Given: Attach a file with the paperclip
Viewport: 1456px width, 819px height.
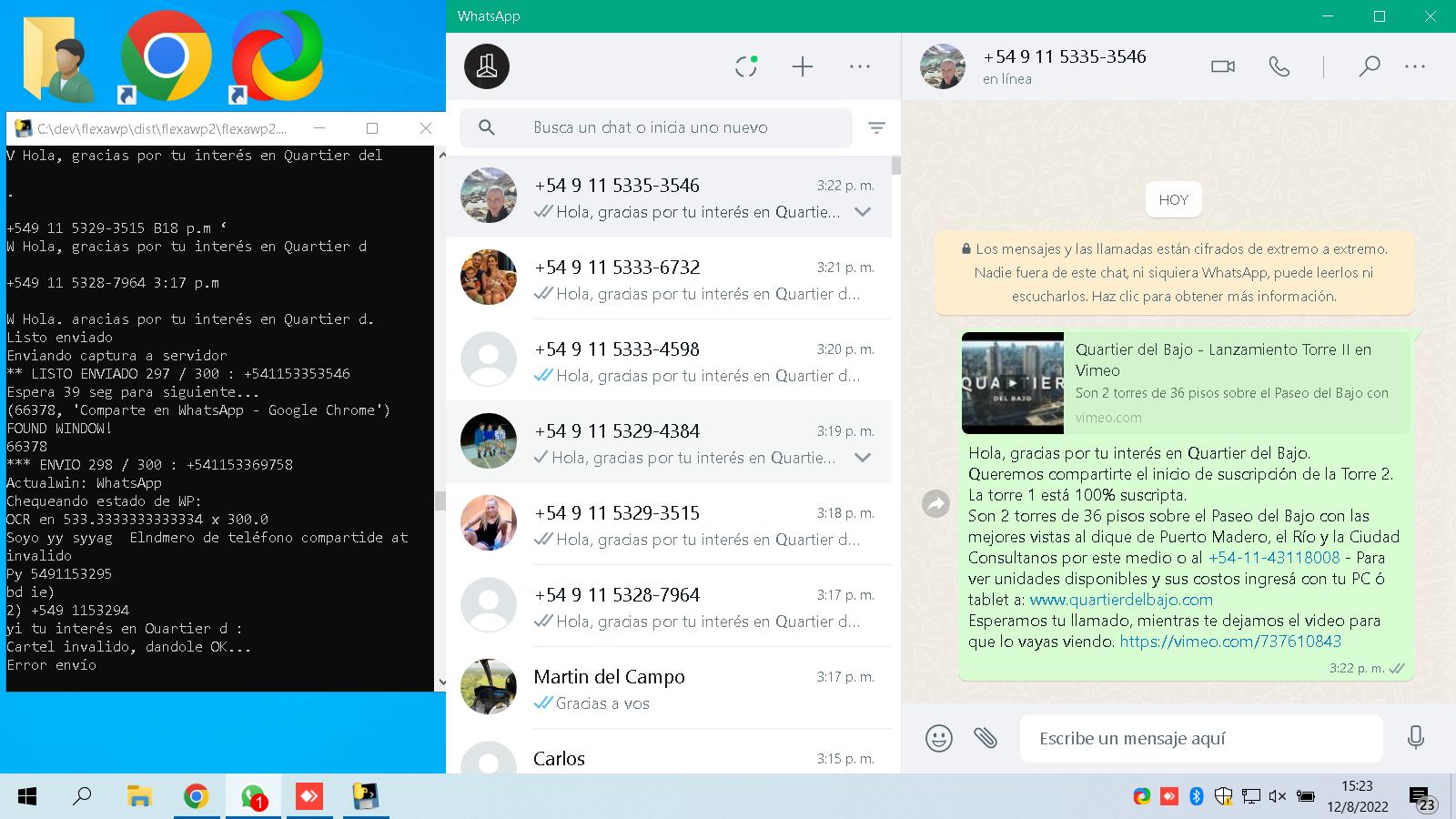Looking at the screenshot, I should 986,737.
